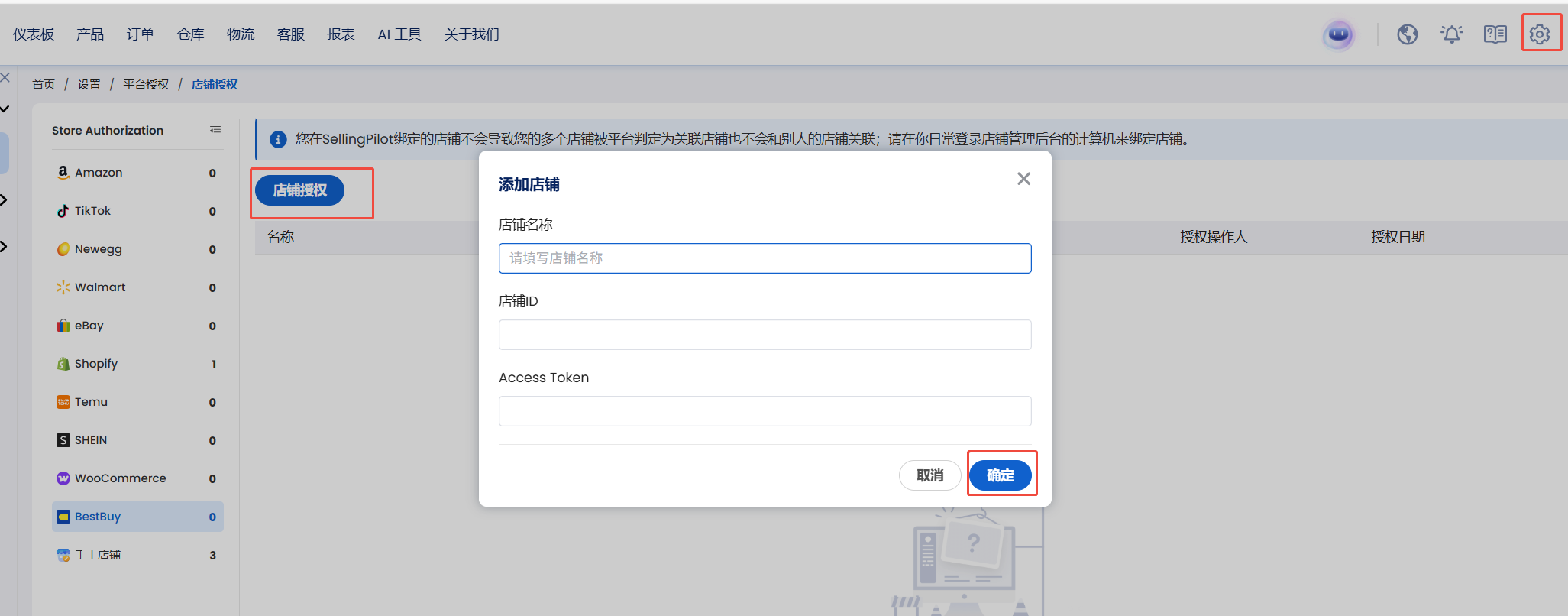Click the 名称 column header

pyautogui.click(x=280, y=237)
